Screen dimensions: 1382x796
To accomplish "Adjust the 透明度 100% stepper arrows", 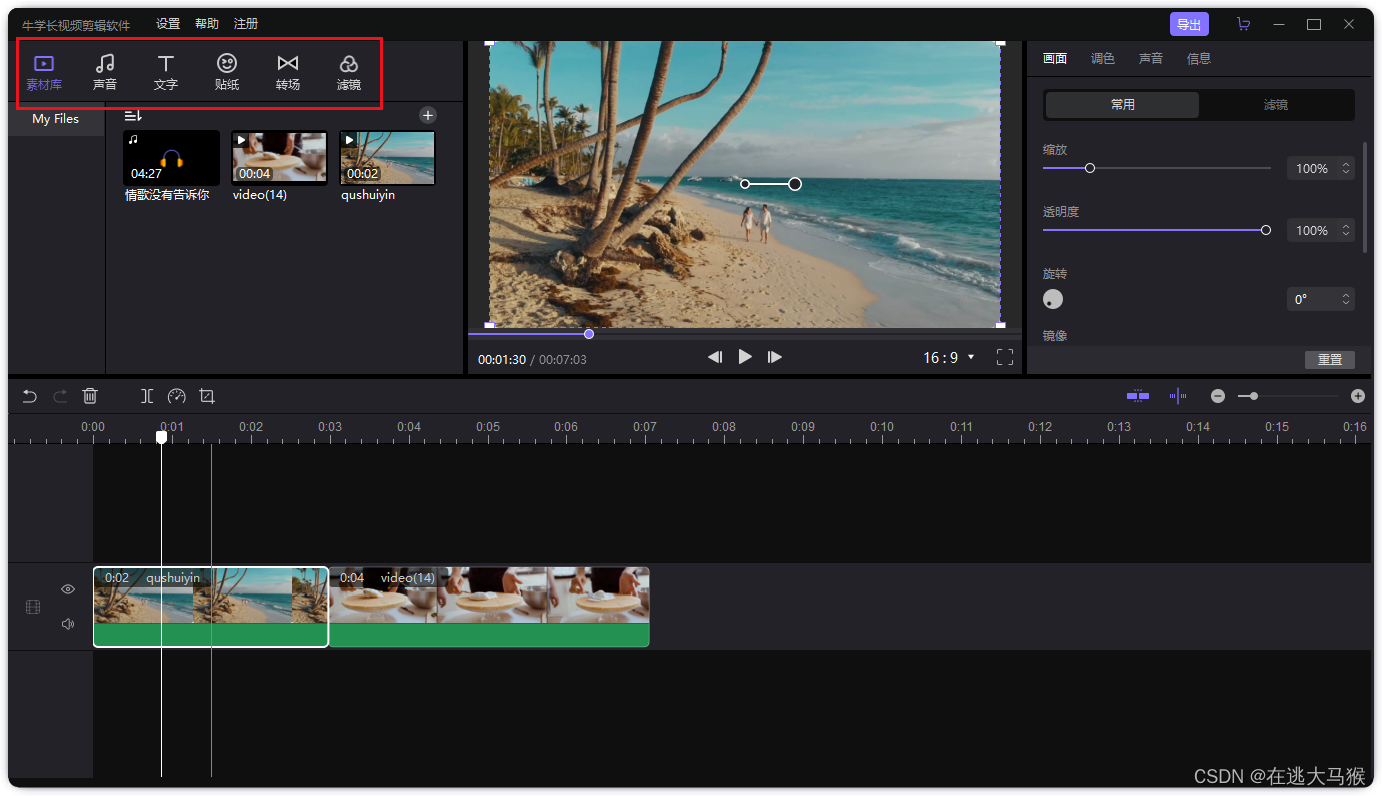I will click(x=1346, y=231).
